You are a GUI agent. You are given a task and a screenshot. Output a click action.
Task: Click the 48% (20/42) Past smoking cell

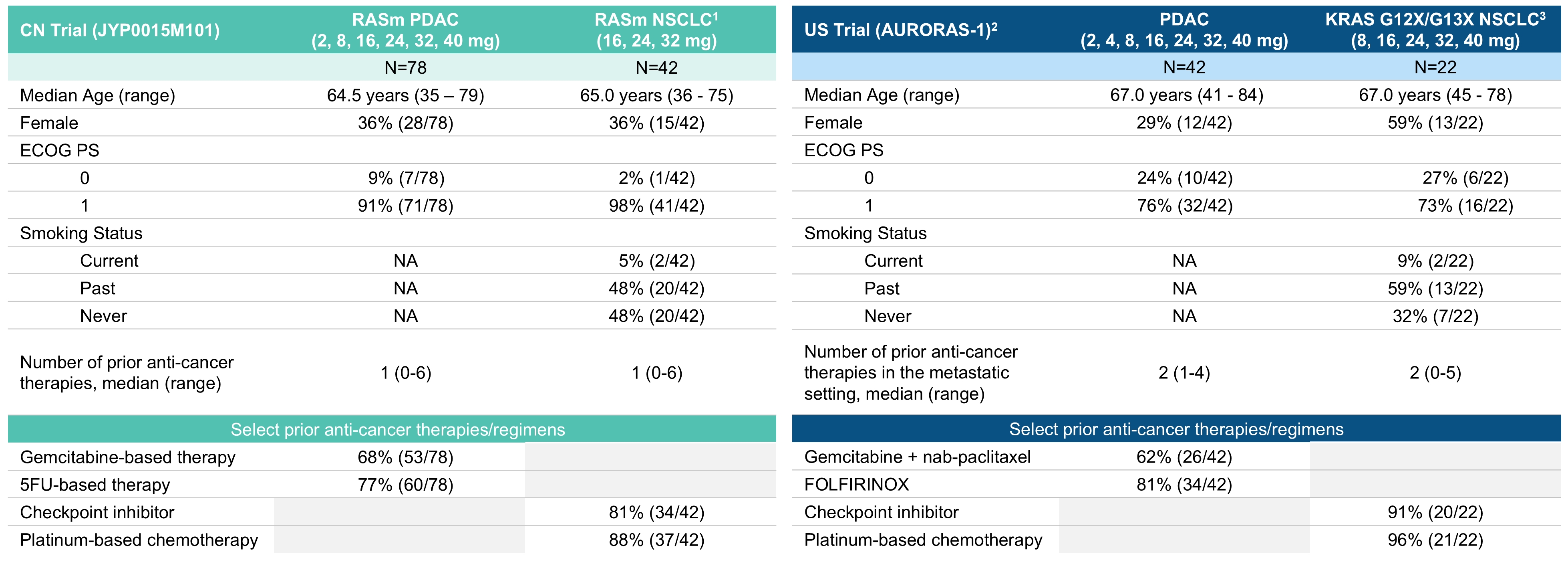point(656,288)
